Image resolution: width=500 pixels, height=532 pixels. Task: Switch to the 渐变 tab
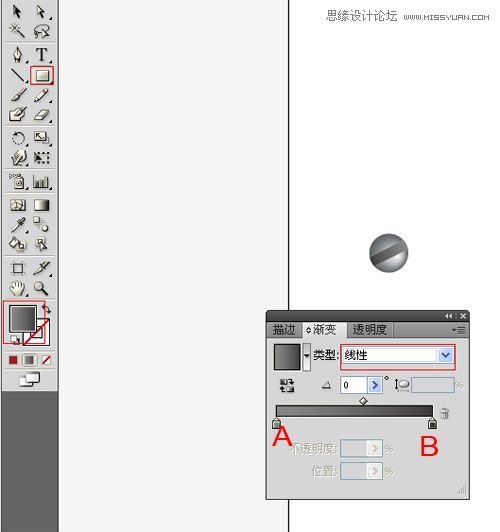(x=324, y=330)
